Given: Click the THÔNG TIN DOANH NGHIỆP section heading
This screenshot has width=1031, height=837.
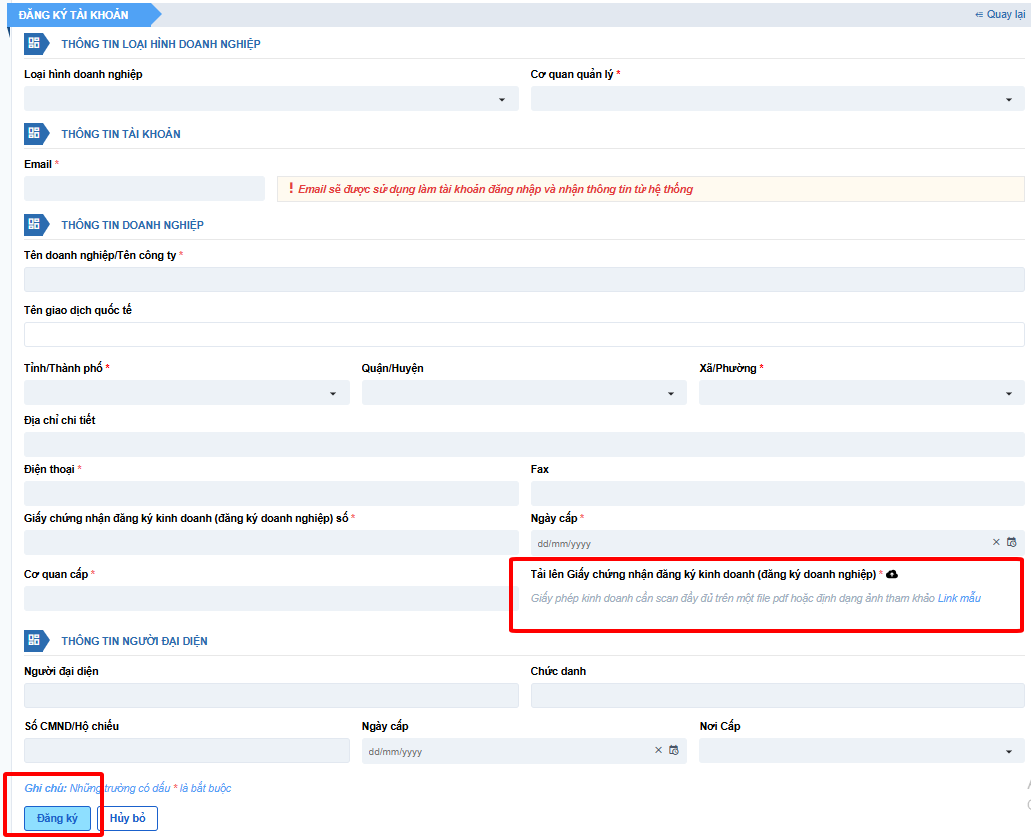Looking at the screenshot, I should tap(132, 225).
